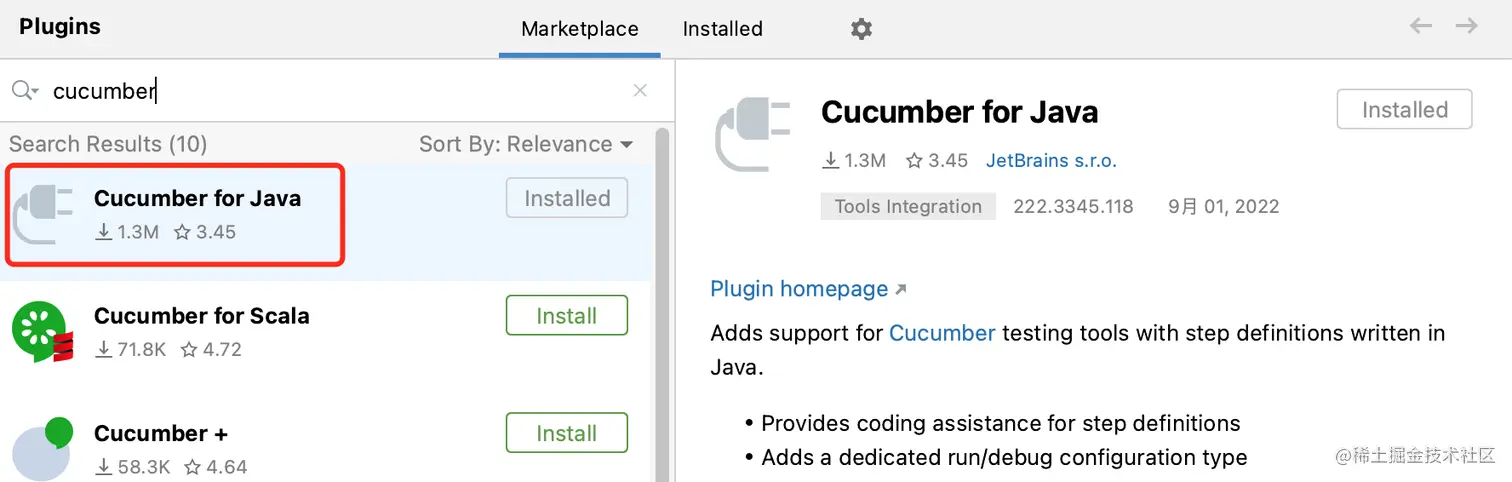1512x482 pixels.
Task: Install the Cucumber + plugin
Action: click(x=567, y=433)
